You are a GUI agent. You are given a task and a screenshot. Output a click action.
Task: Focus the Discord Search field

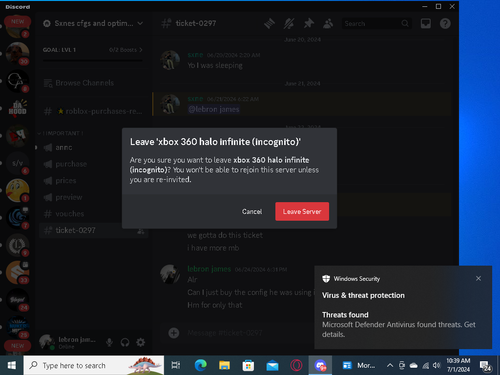coord(377,23)
